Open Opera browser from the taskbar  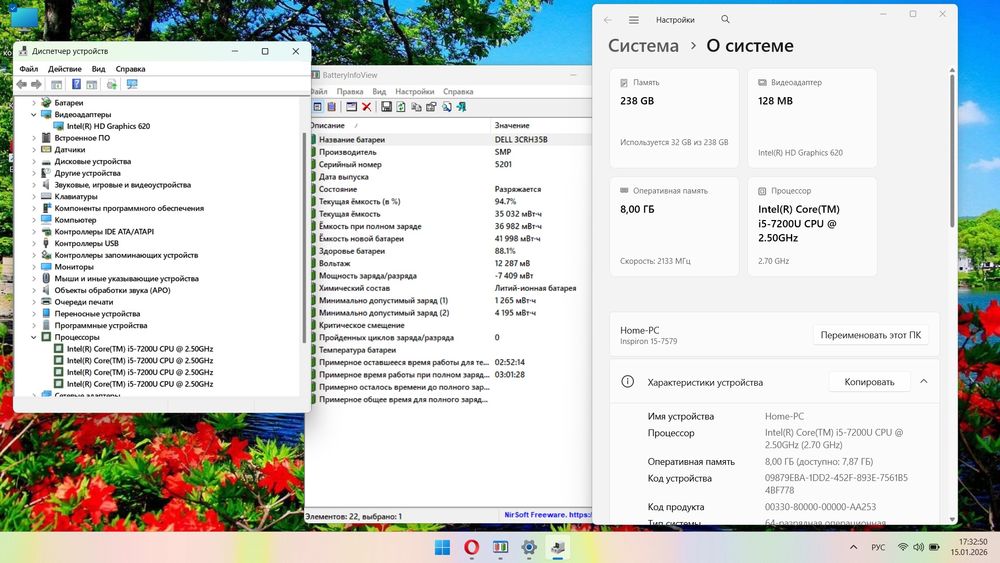pyautogui.click(x=471, y=547)
